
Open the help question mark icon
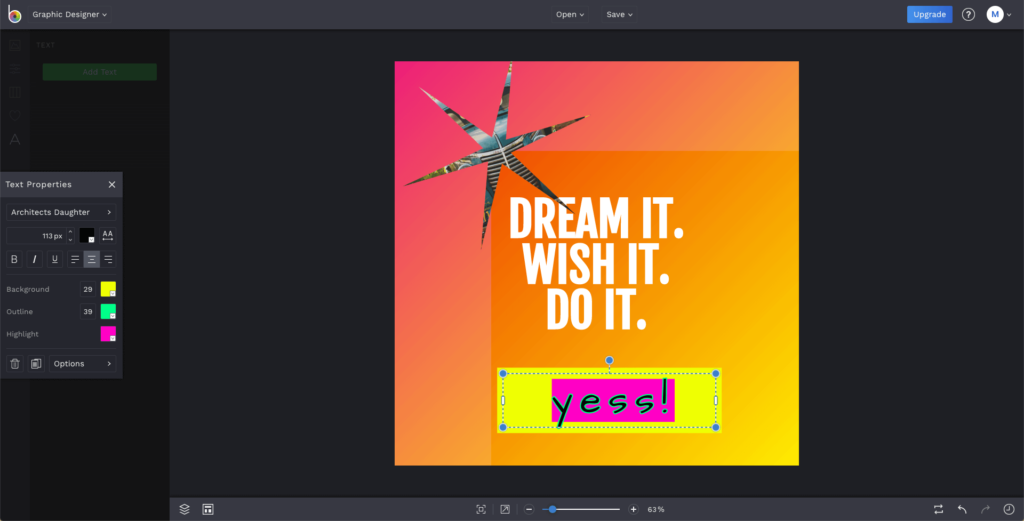pos(968,14)
